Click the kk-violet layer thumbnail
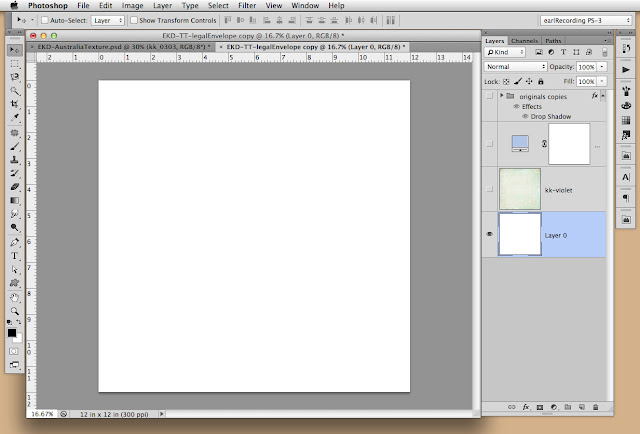640x434 pixels. pos(520,189)
